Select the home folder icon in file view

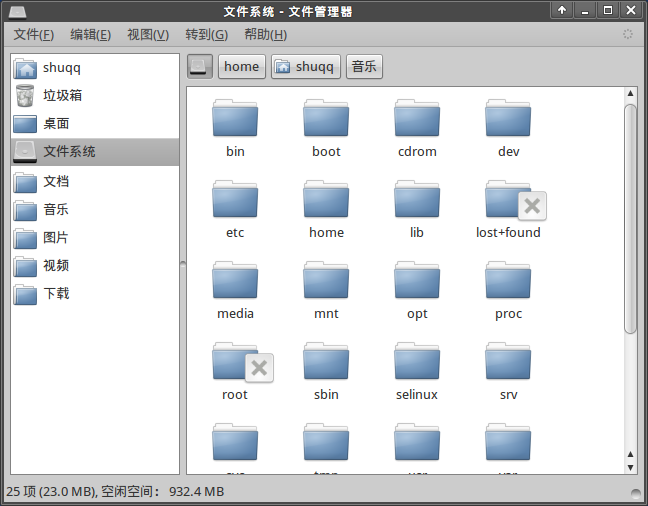pyautogui.click(x=326, y=199)
